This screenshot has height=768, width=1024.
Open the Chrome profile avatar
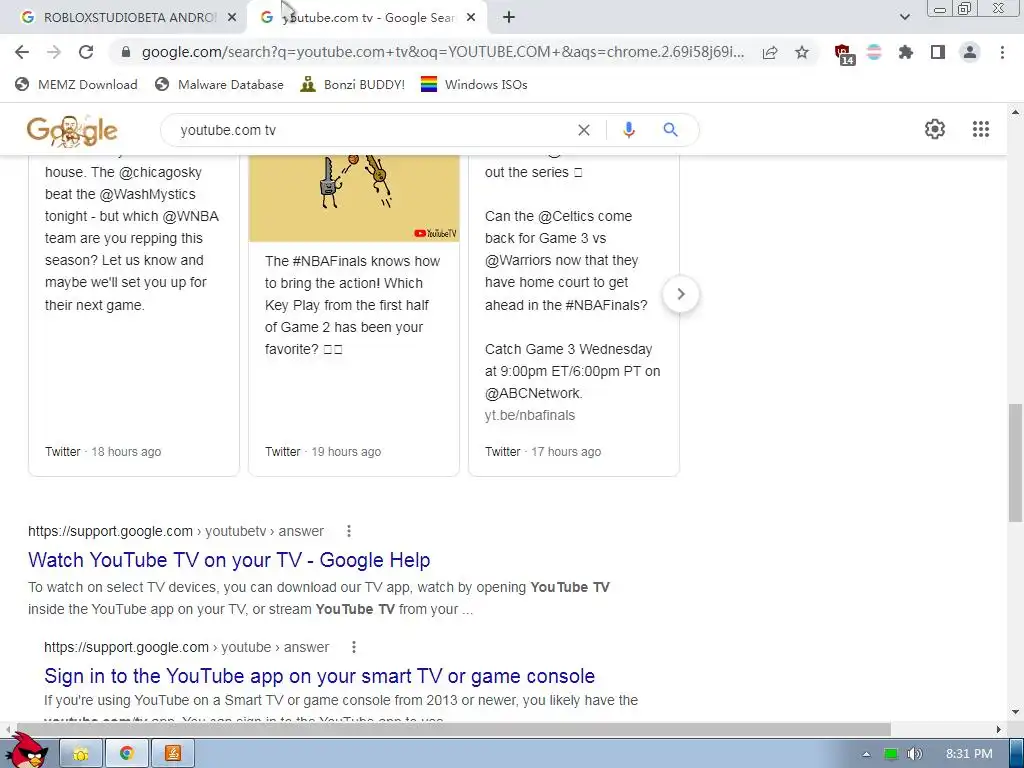pos(970,52)
